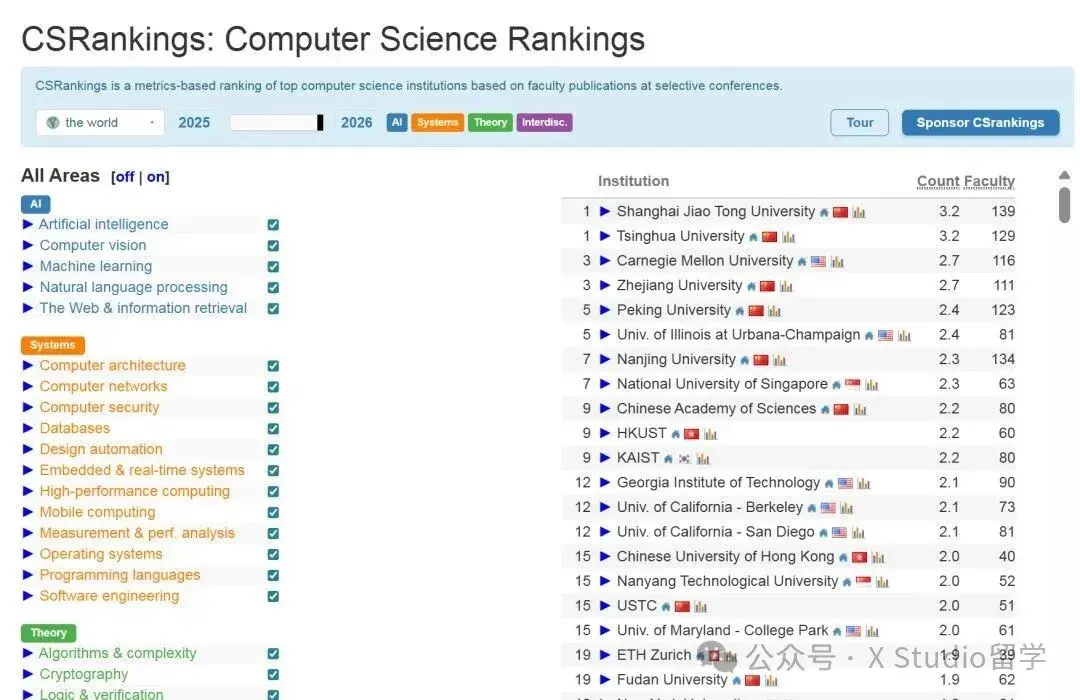Expand faculty list for Fudan University
The height and width of the screenshot is (700, 1080).
[605, 680]
